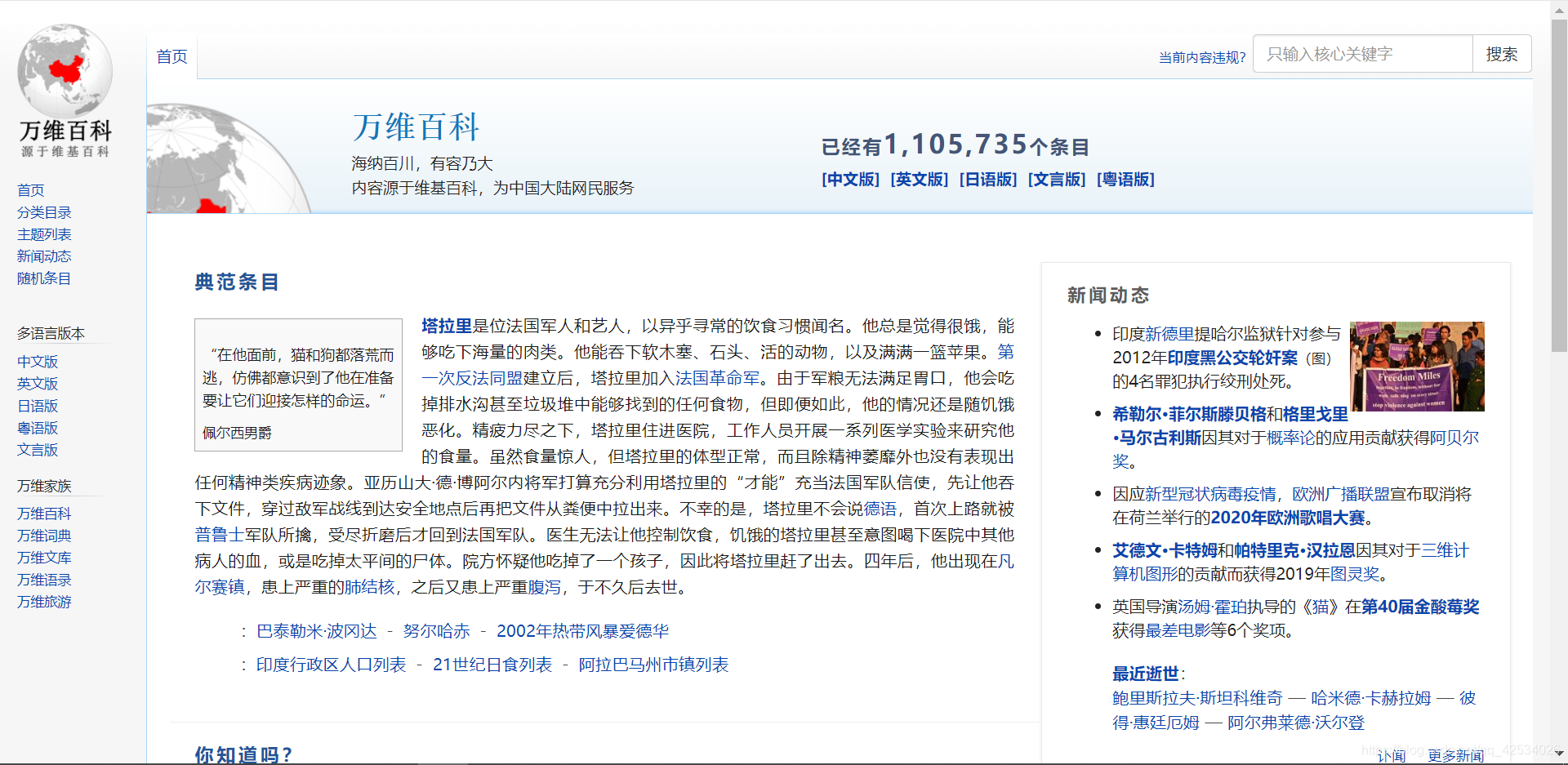This screenshot has height=765, width=1568.
Task: Open the 法国革命军 link
Action: click(x=717, y=378)
